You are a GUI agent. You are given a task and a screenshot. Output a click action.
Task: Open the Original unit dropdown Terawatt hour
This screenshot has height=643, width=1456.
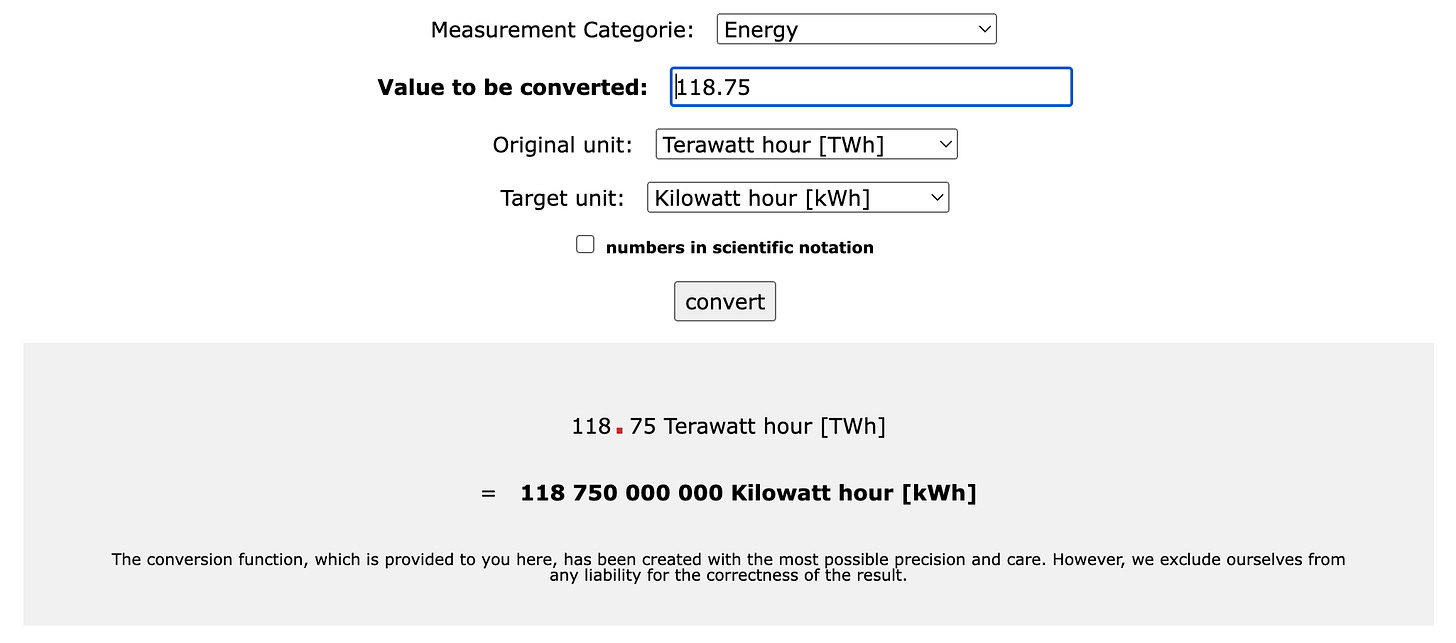(x=806, y=144)
